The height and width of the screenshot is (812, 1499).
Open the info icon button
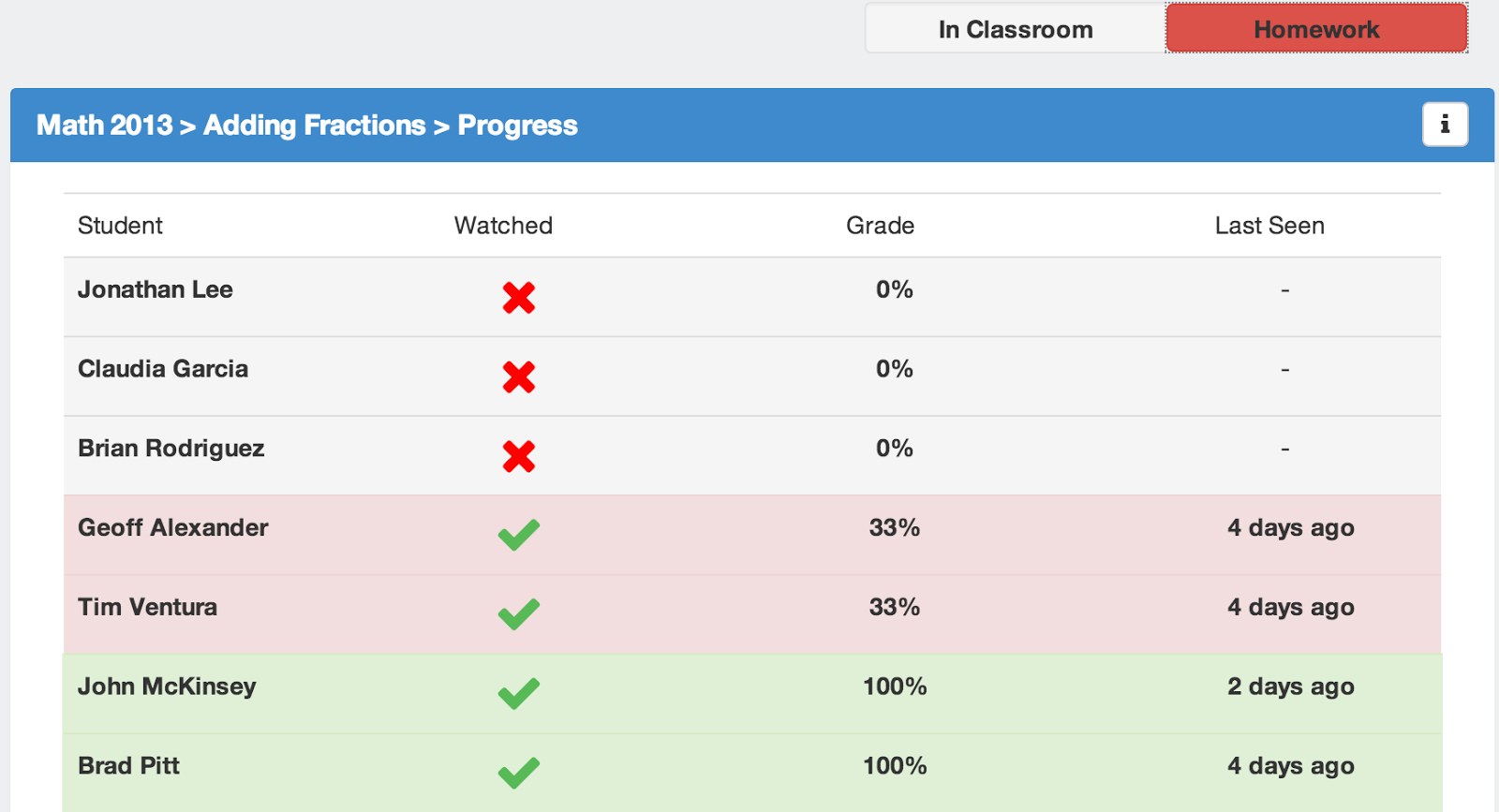click(1445, 125)
